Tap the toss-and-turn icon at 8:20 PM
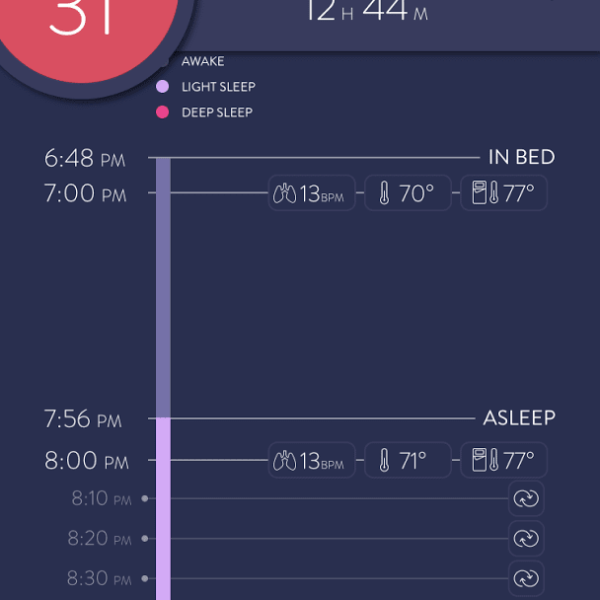The height and width of the screenshot is (600, 600). coord(526,538)
